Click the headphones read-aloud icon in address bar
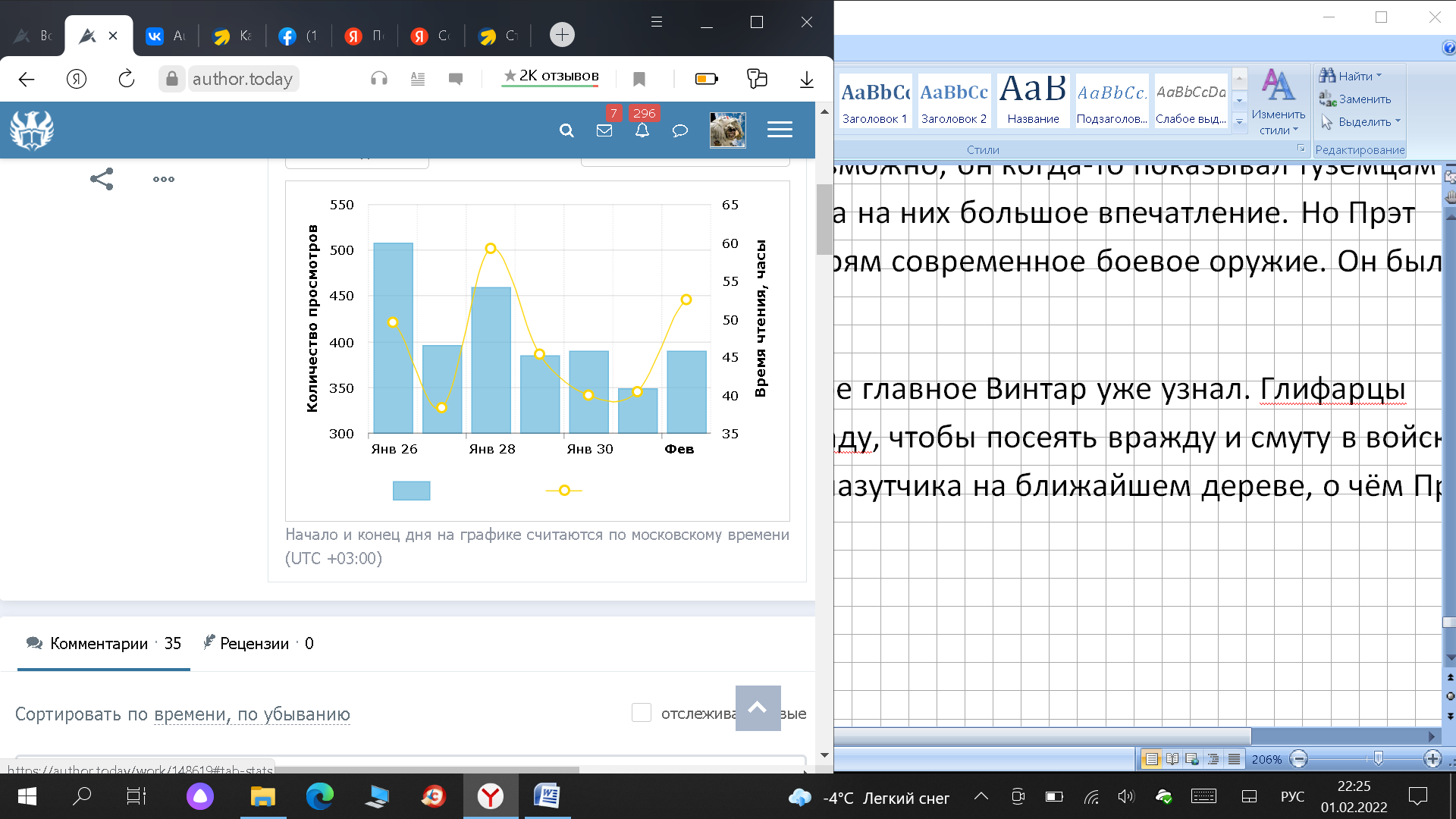 click(379, 79)
